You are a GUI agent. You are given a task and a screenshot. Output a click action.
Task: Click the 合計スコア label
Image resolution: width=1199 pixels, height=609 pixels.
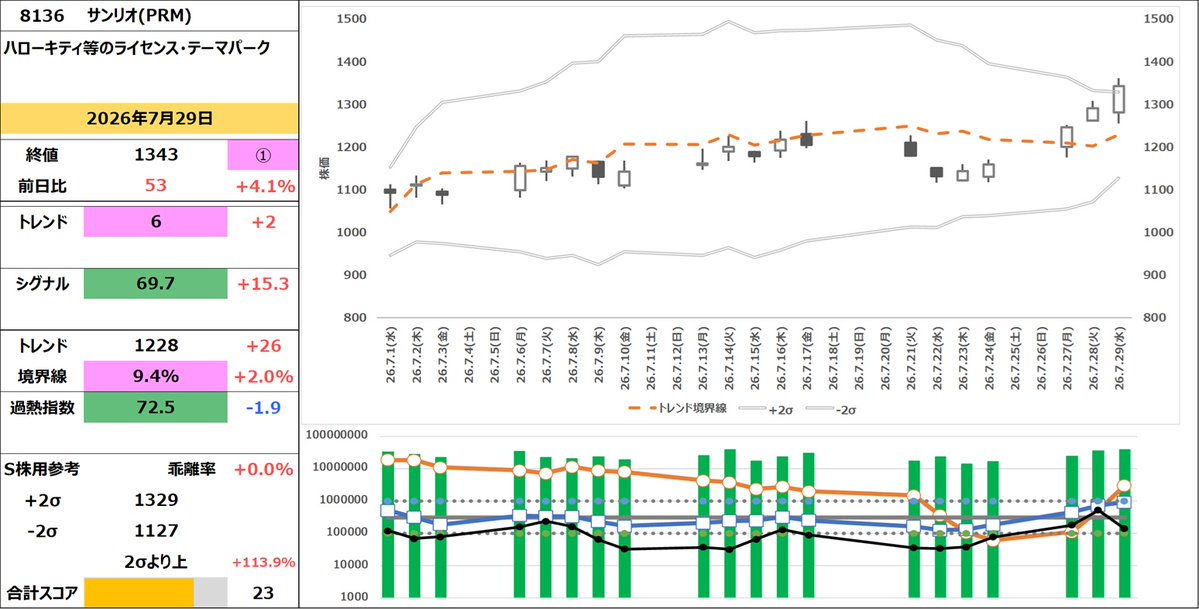[x=41, y=592]
